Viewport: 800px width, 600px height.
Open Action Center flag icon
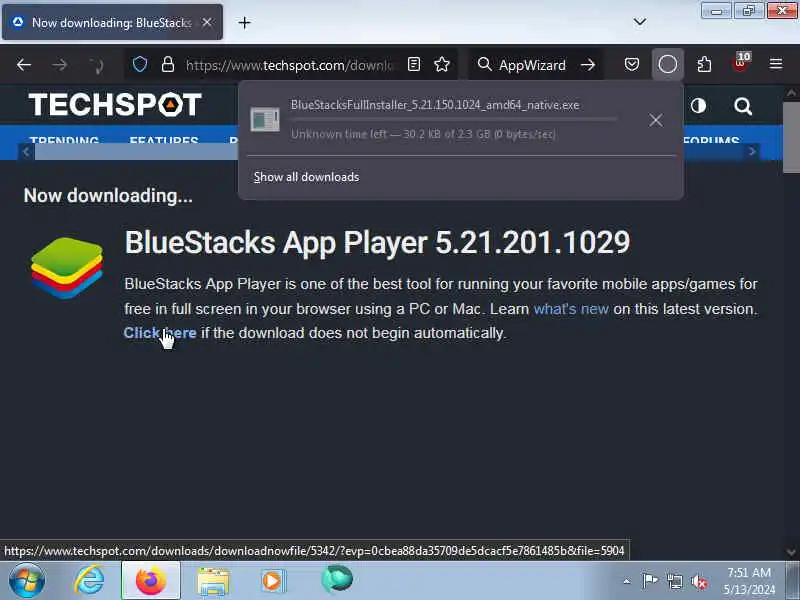coord(649,581)
